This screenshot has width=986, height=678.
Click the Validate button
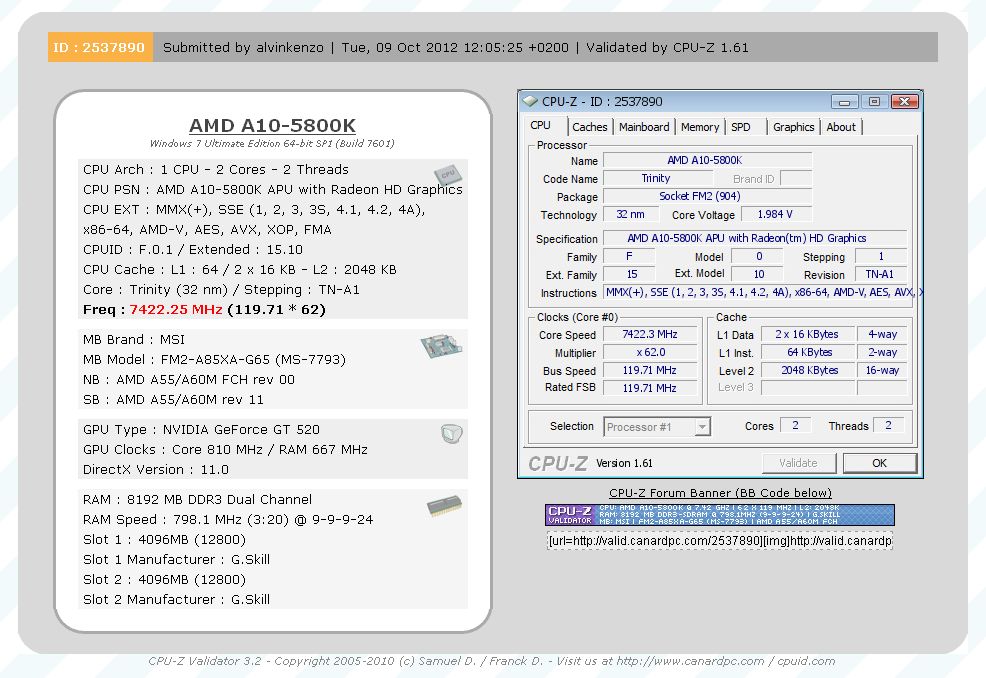click(x=798, y=463)
